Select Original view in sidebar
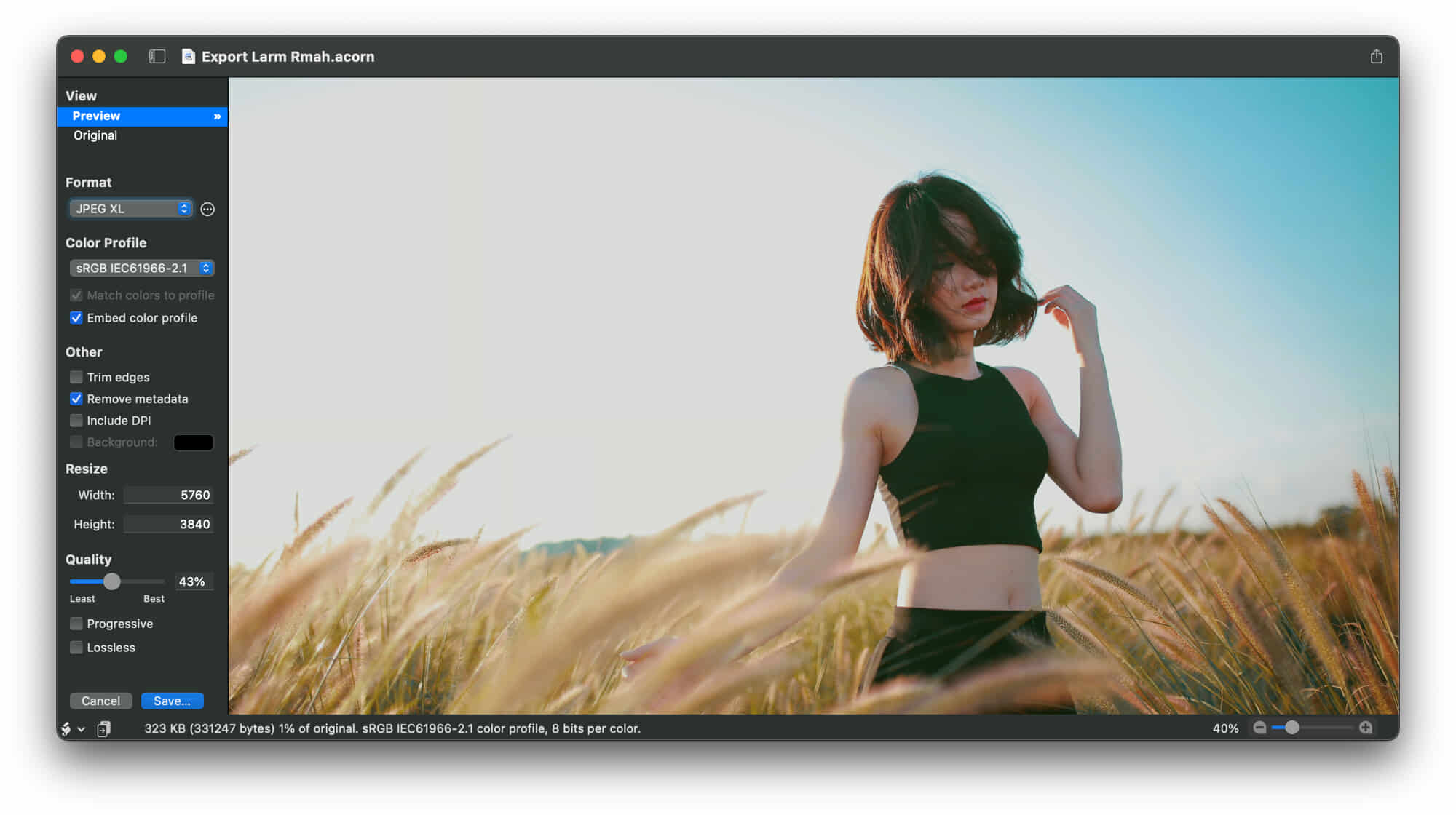 95,135
